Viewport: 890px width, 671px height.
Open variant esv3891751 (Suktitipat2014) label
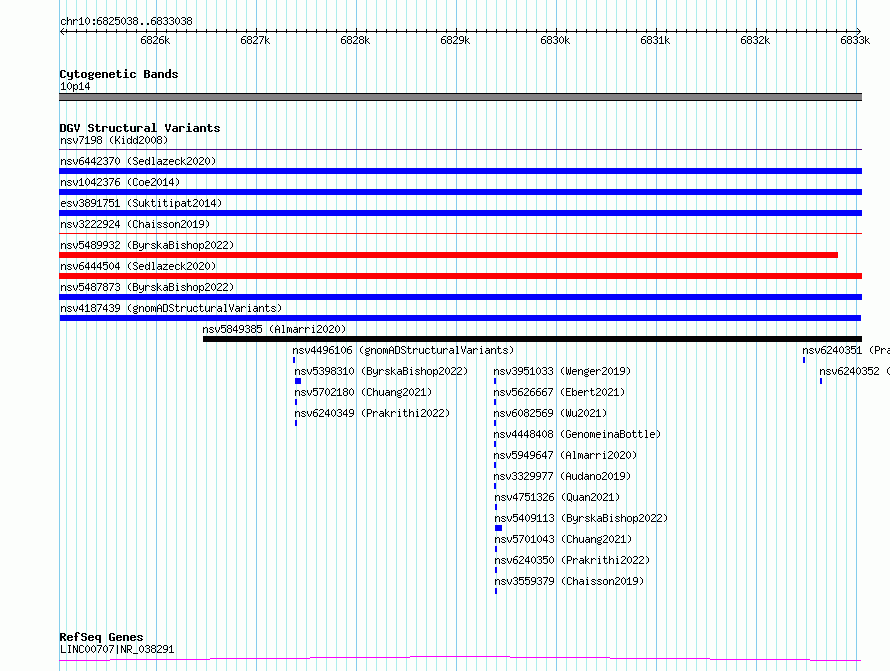pos(141,203)
